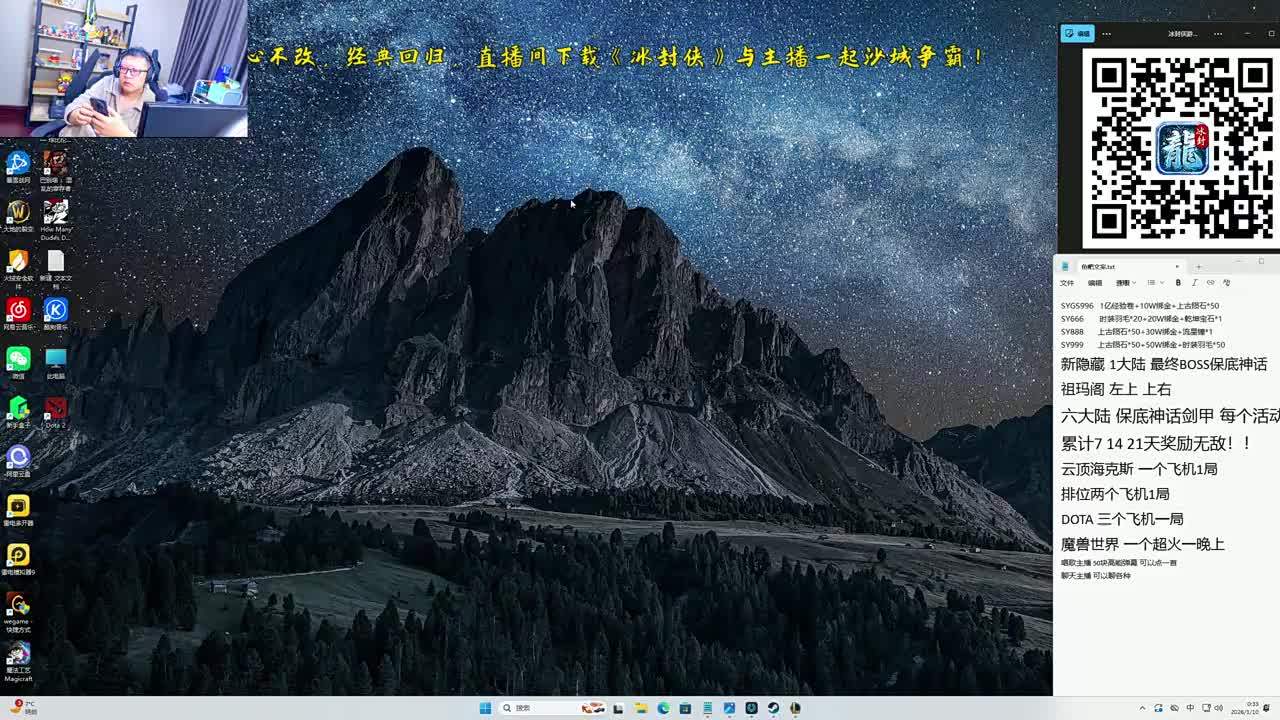Open the WeChat desktop shortcut

pos(18,359)
